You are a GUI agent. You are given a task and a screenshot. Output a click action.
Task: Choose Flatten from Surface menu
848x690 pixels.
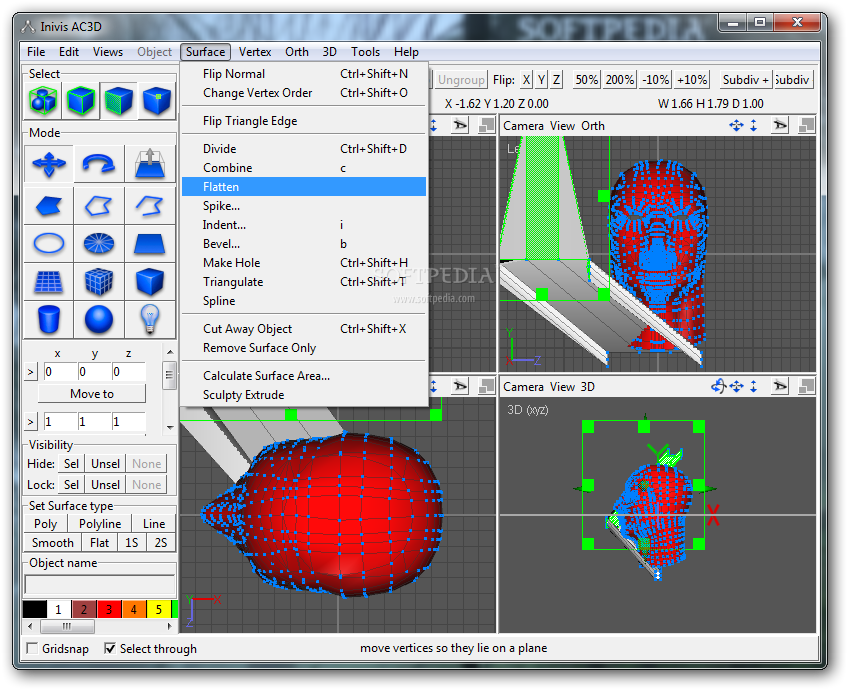(304, 187)
